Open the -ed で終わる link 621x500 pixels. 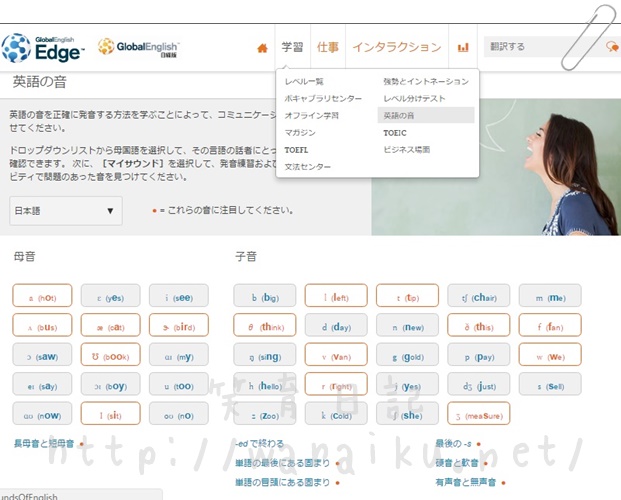pyautogui.click(x=259, y=443)
